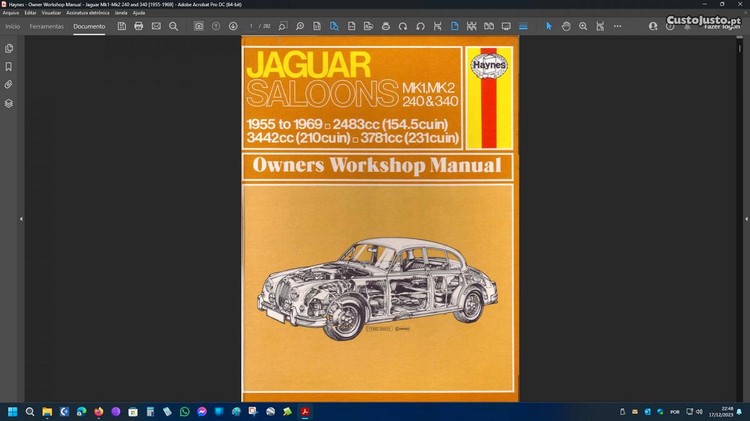
Task: Expand the right tools pane arrow
Action: click(x=744, y=218)
